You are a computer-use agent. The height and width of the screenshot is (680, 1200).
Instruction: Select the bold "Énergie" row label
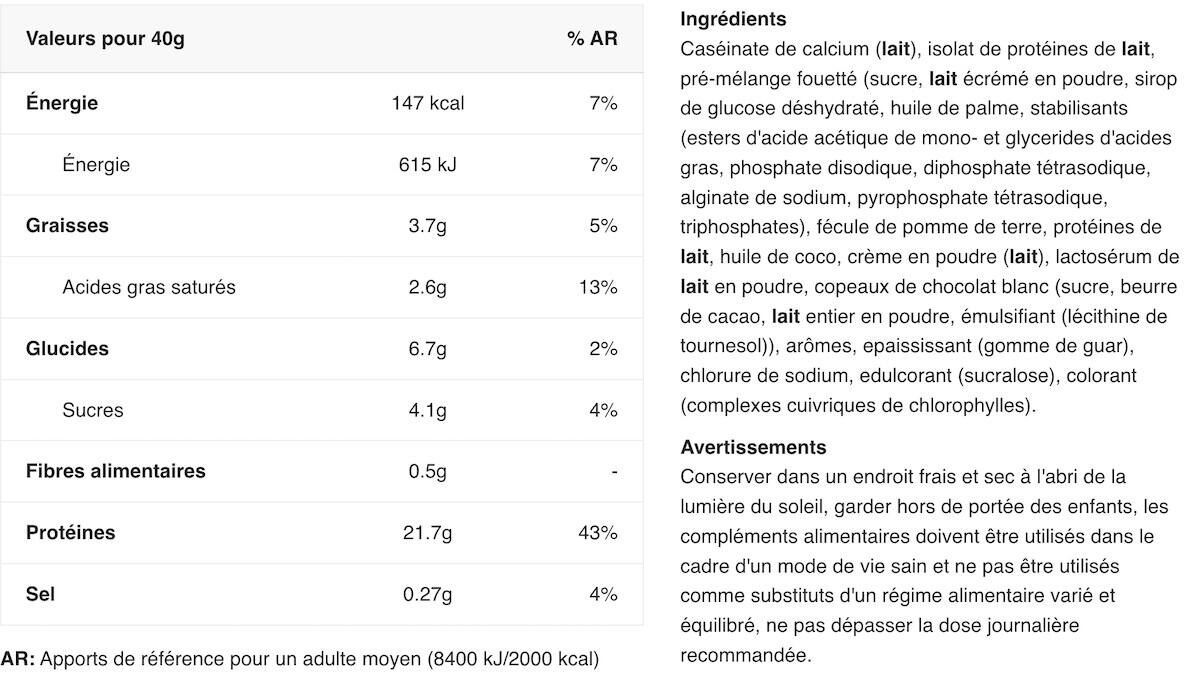(x=62, y=103)
